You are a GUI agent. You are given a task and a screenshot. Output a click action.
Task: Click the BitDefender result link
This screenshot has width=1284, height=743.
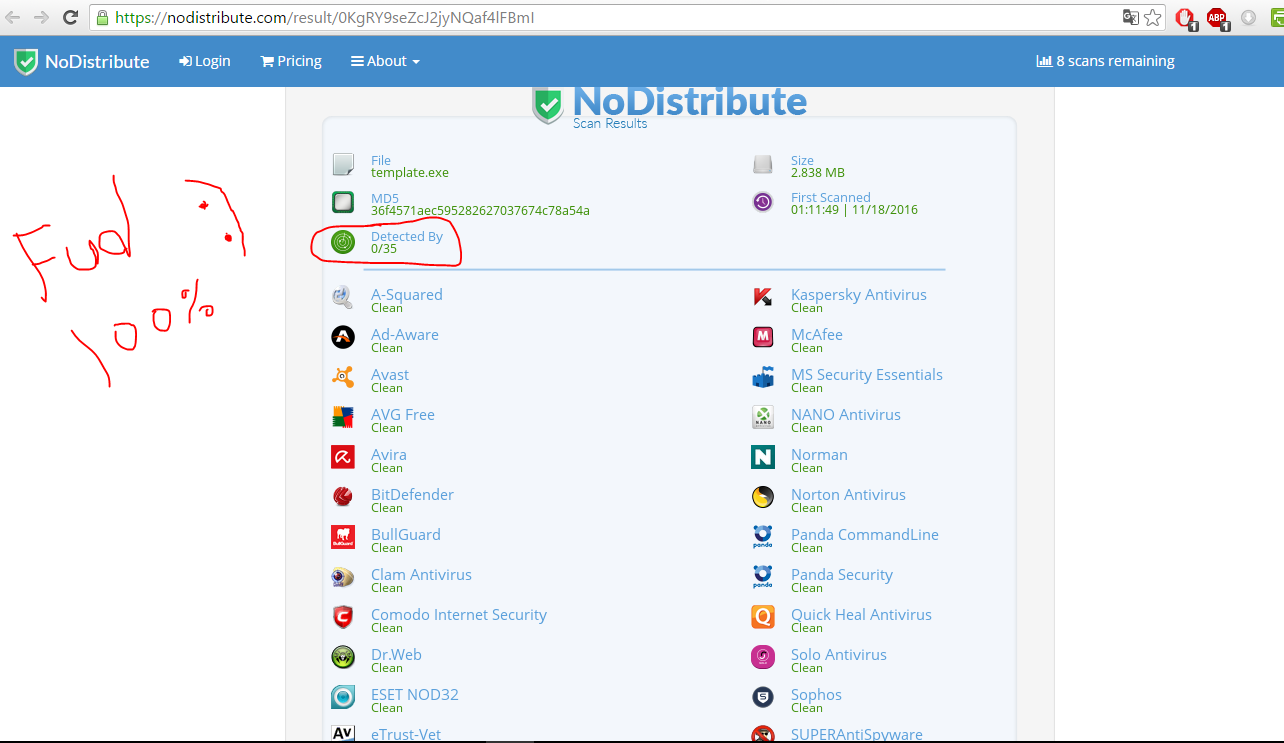[412, 495]
